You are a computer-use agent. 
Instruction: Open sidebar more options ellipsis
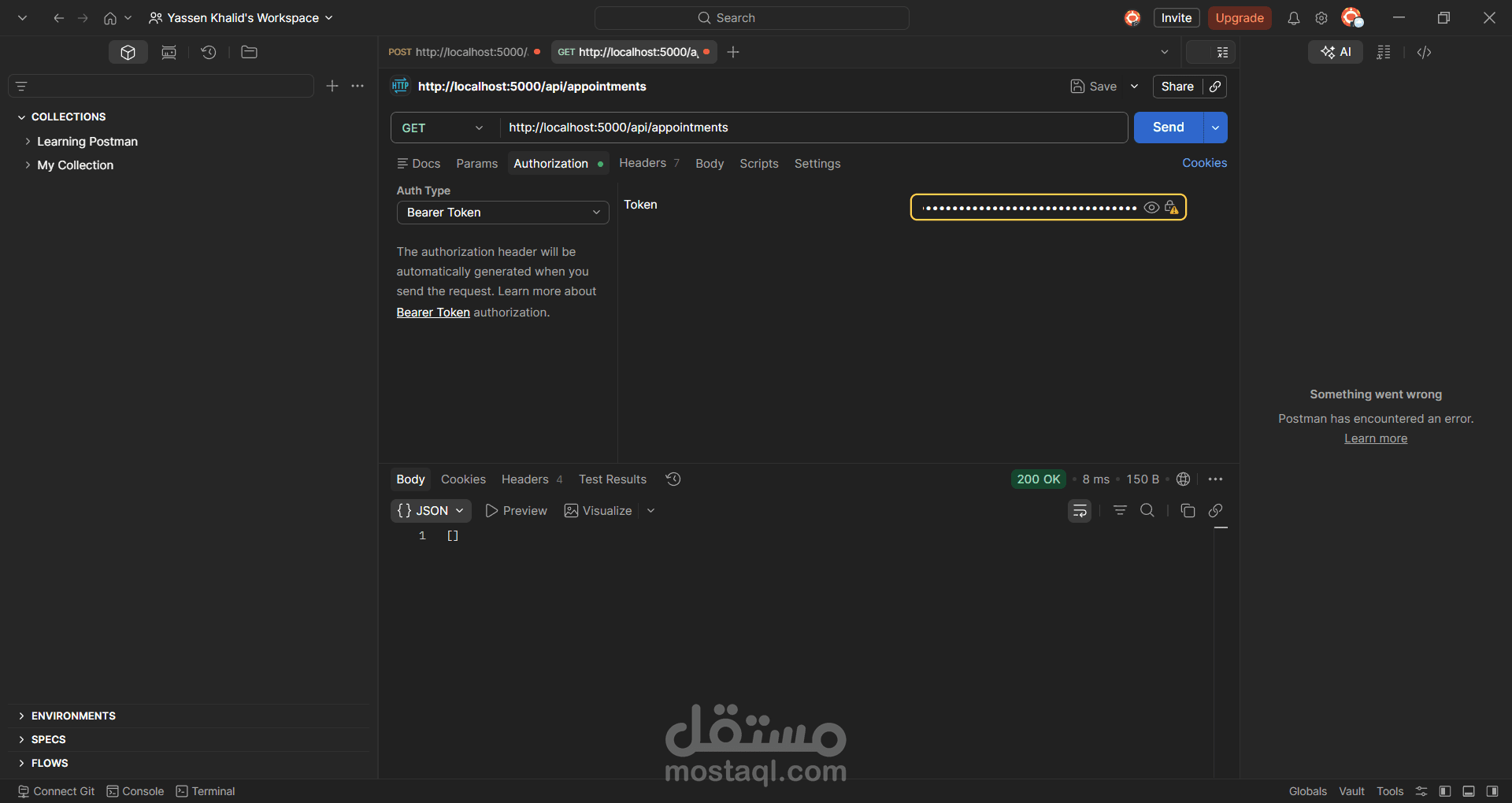point(358,86)
